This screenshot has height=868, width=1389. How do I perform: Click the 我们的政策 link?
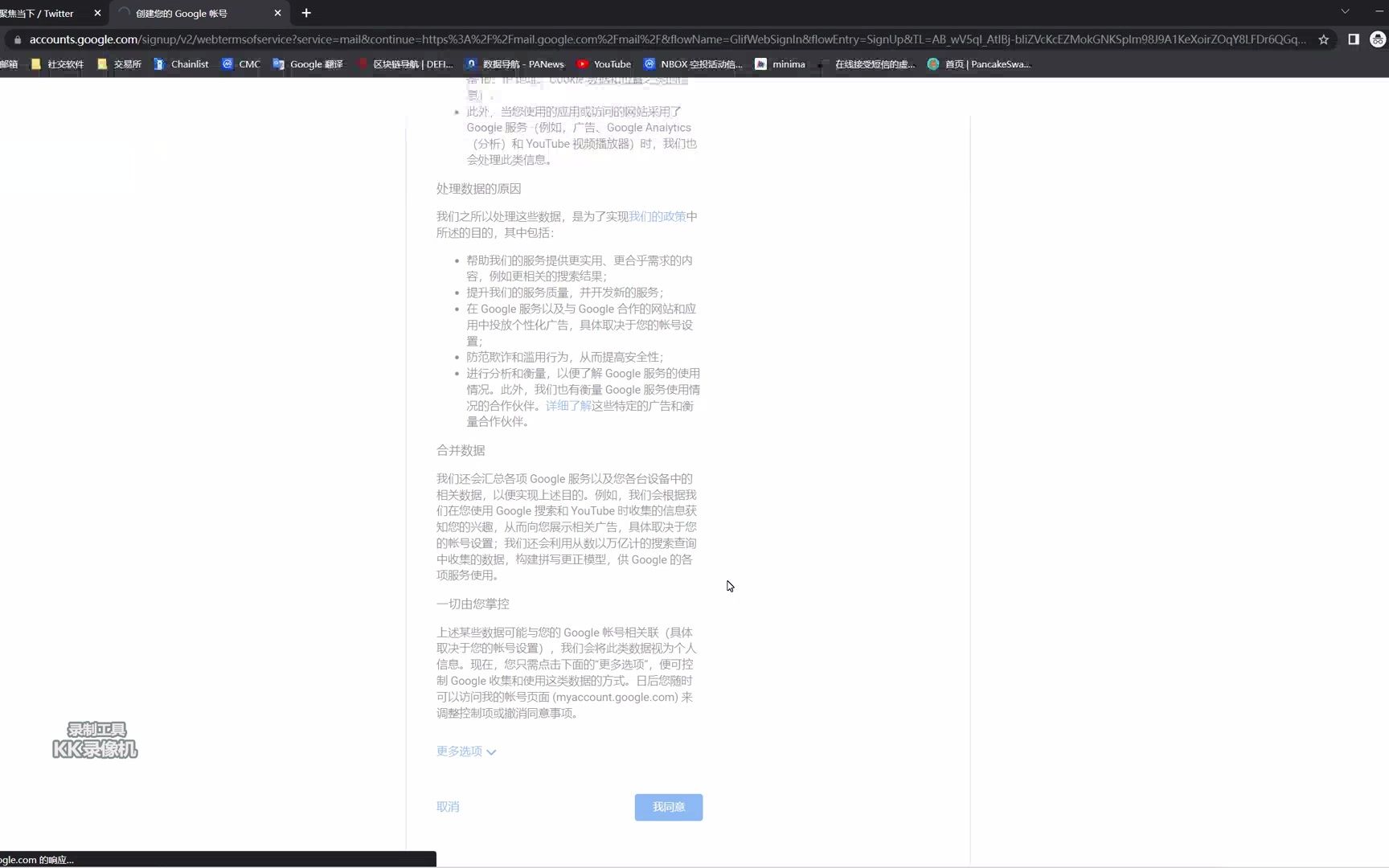pos(657,216)
